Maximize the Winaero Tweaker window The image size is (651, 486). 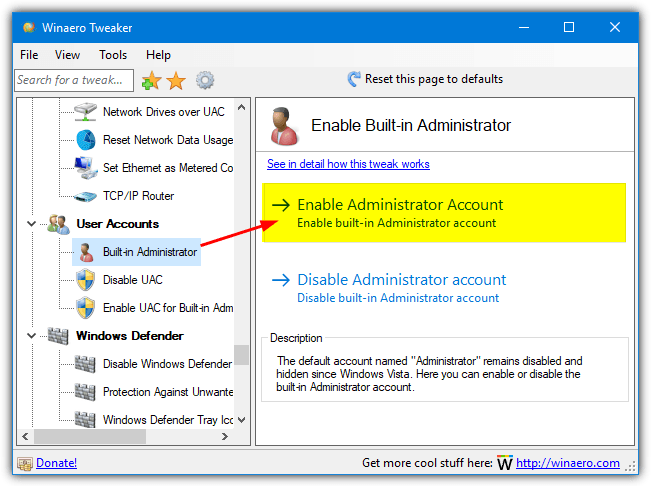click(x=569, y=27)
